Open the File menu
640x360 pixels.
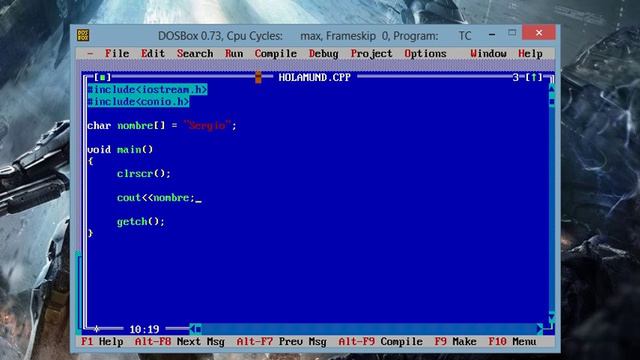coord(117,53)
